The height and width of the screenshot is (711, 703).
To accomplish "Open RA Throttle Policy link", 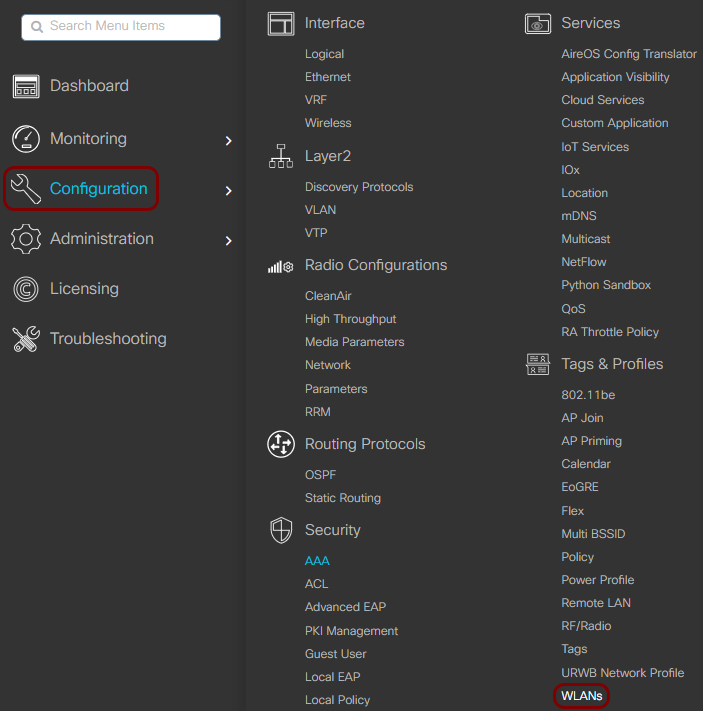I will pyautogui.click(x=610, y=332).
